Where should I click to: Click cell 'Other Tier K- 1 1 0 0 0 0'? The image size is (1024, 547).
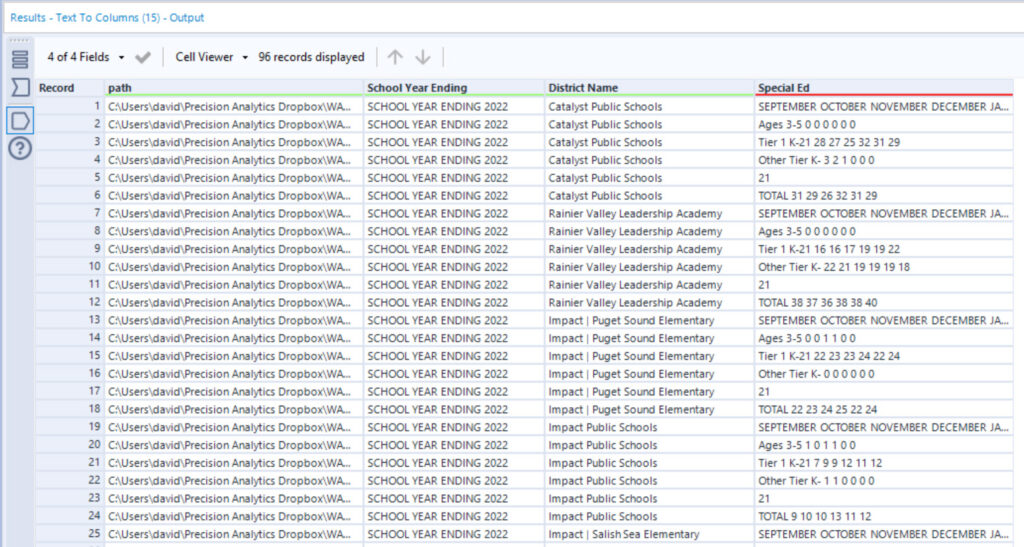[884, 481]
